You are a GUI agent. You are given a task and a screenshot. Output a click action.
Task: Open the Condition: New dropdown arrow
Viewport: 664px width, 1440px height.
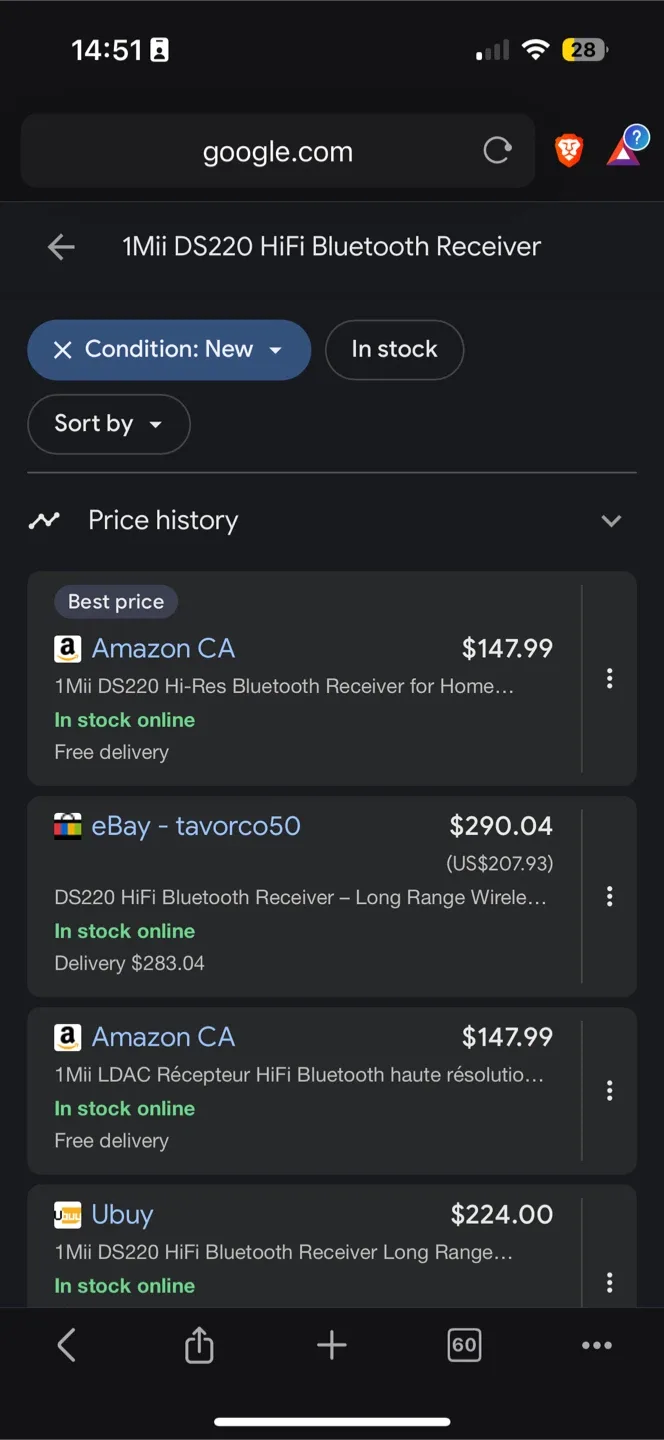click(x=276, y=350)
